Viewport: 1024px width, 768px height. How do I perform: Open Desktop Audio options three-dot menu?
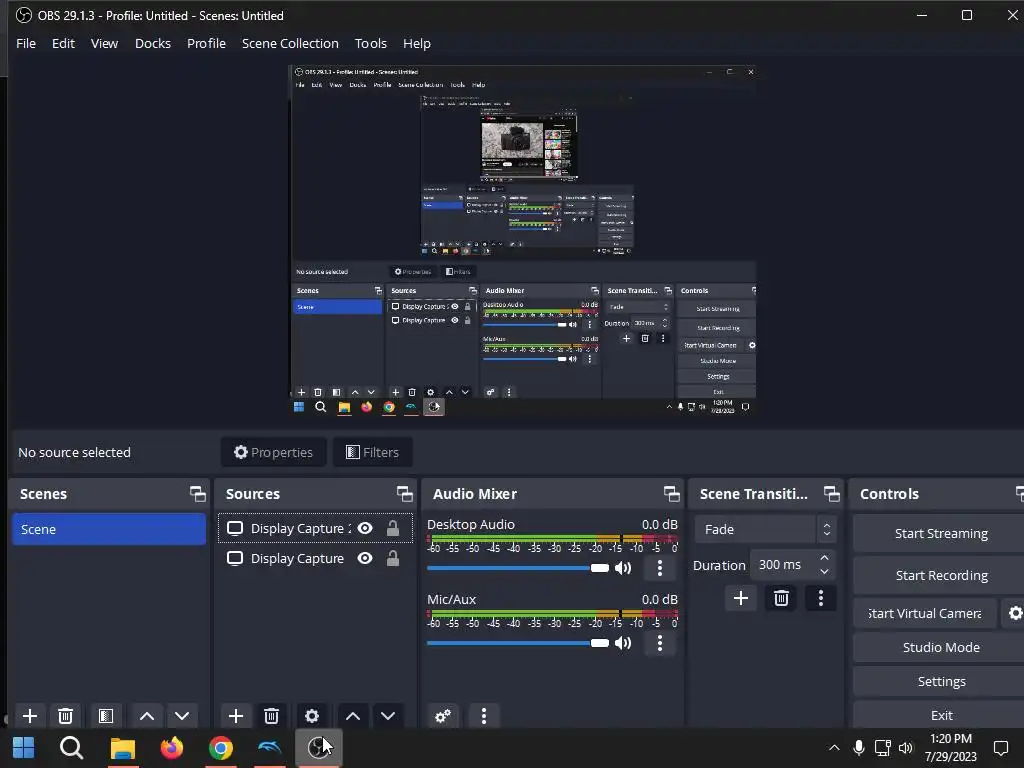660,568
